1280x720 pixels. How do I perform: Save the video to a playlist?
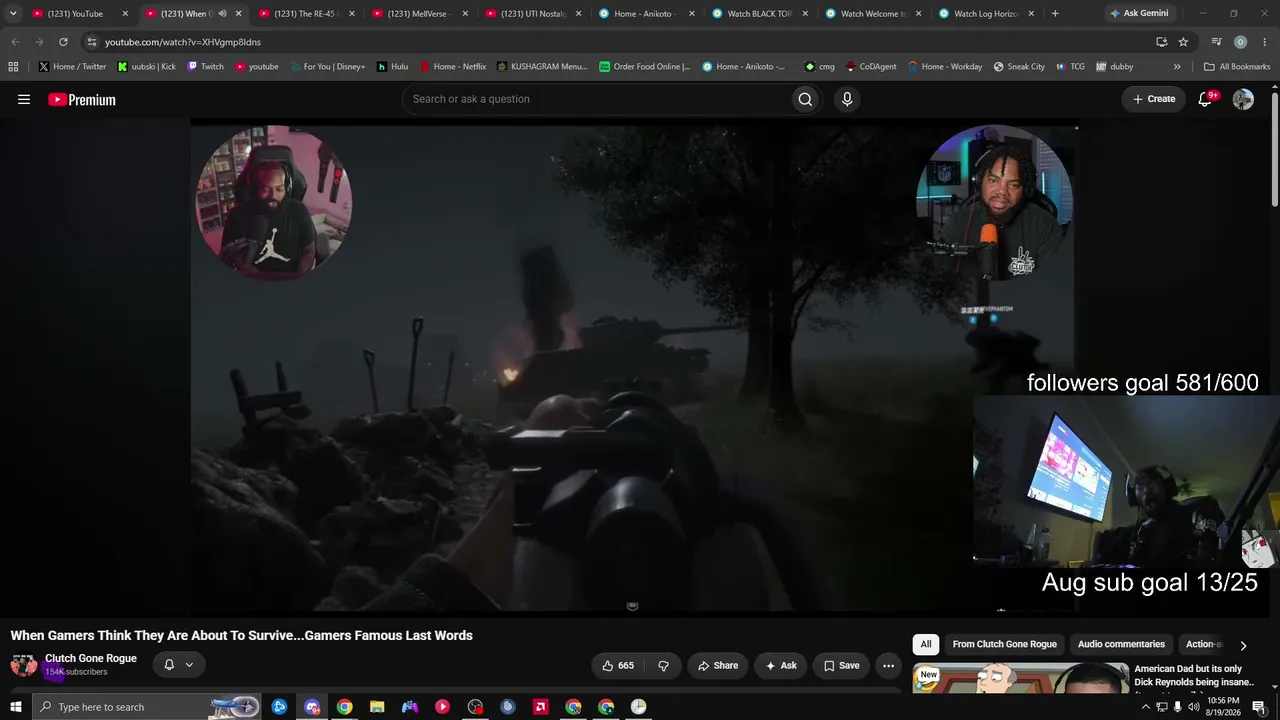pos(841,666)
